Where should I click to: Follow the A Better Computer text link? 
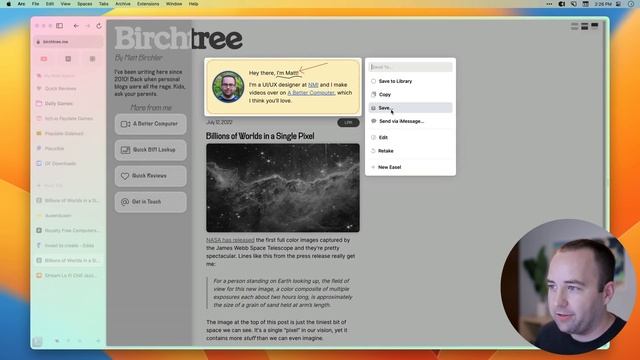[x=311, y=93]
